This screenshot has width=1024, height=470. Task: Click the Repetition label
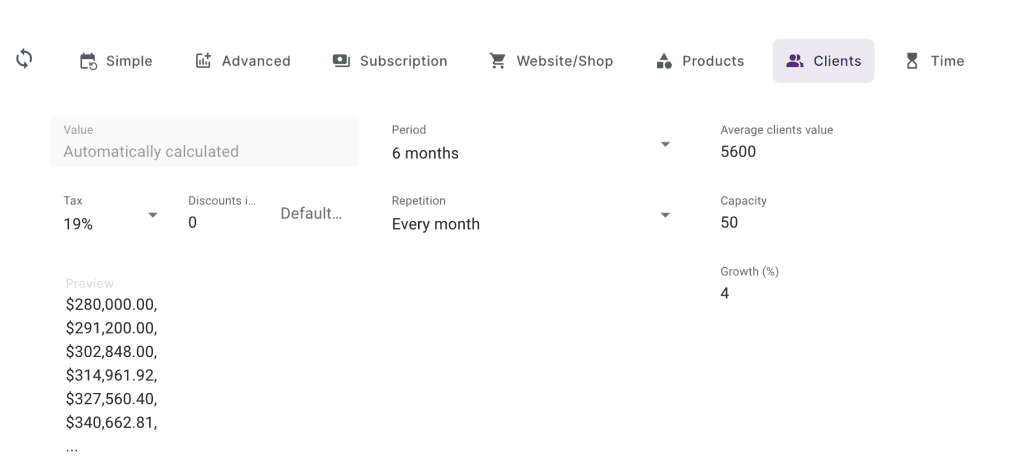point(419,200)
